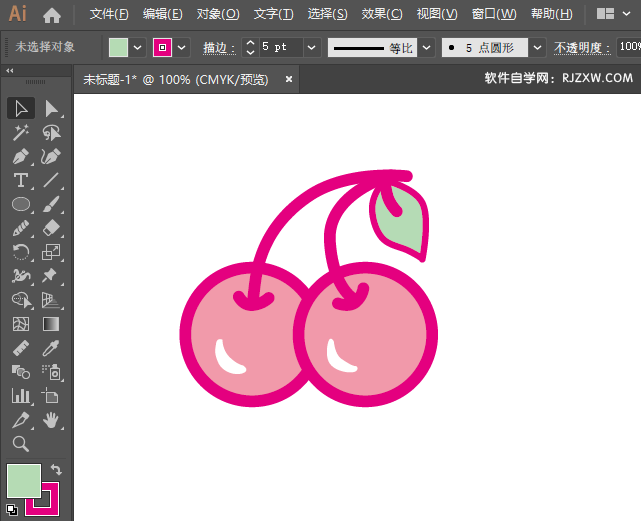Collapse the tools panel with double arrows
This screenshot has width=641, height=521.
[10, 71]
